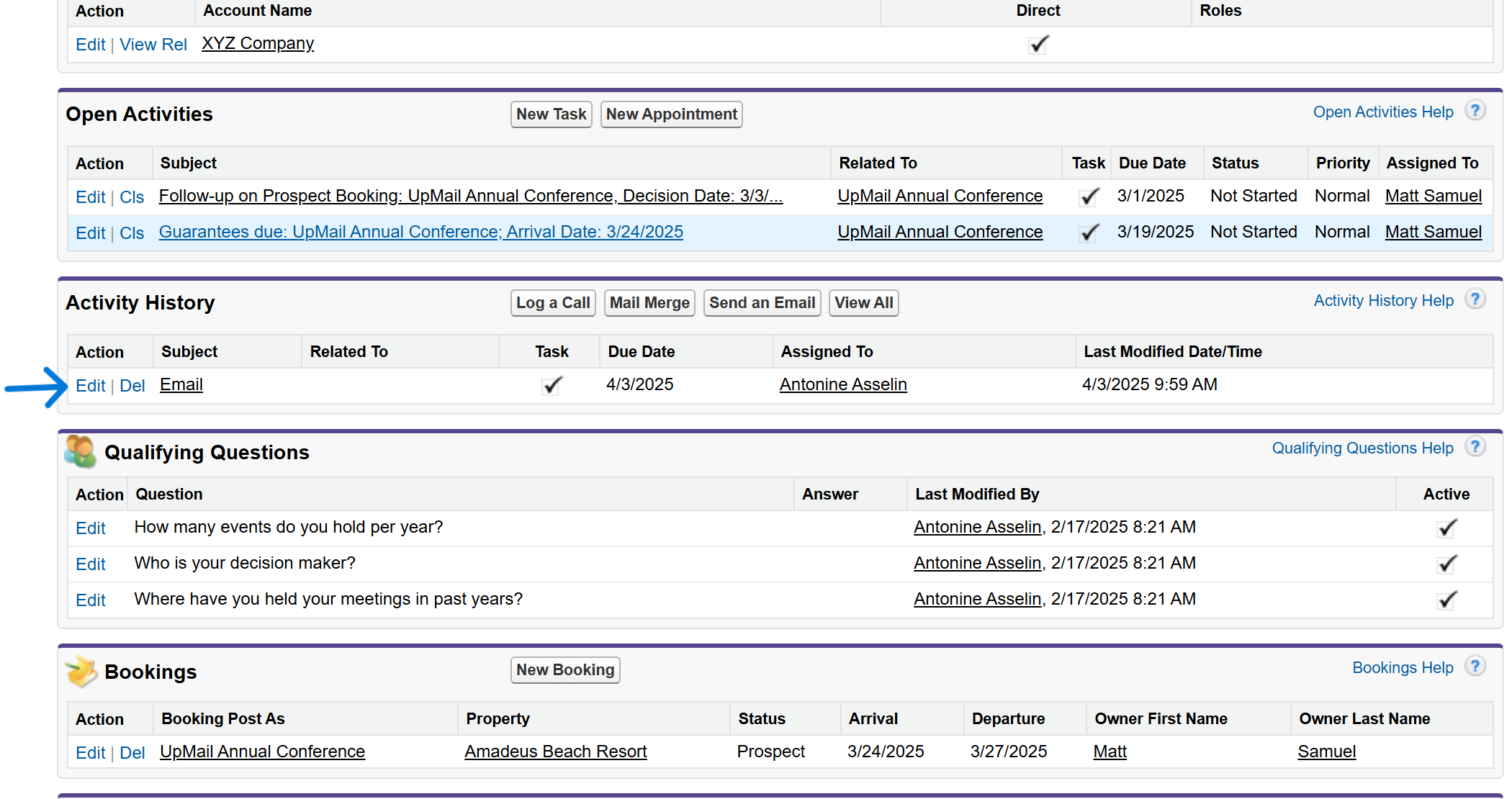
Task: Click the Bookings help question-mark icon
Action: (x=1475, y=667)
